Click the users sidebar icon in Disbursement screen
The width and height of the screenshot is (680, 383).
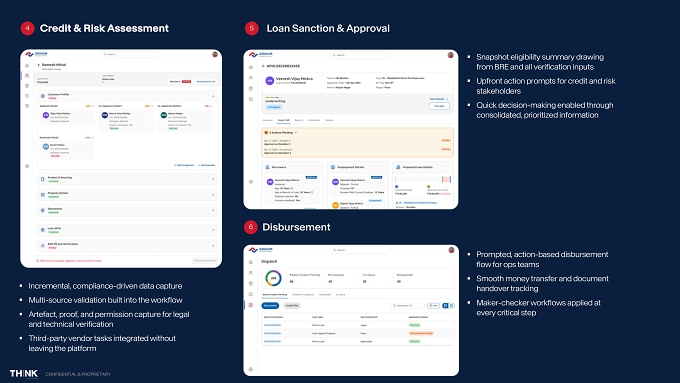click(251, 273)
